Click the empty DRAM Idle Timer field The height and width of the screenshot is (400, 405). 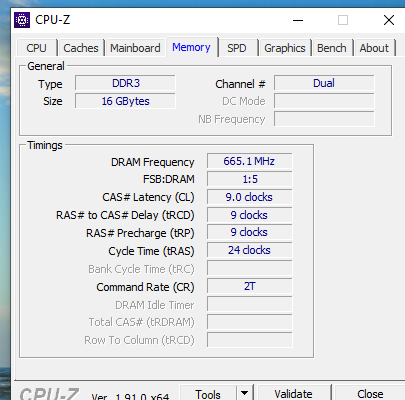point(249,304)
